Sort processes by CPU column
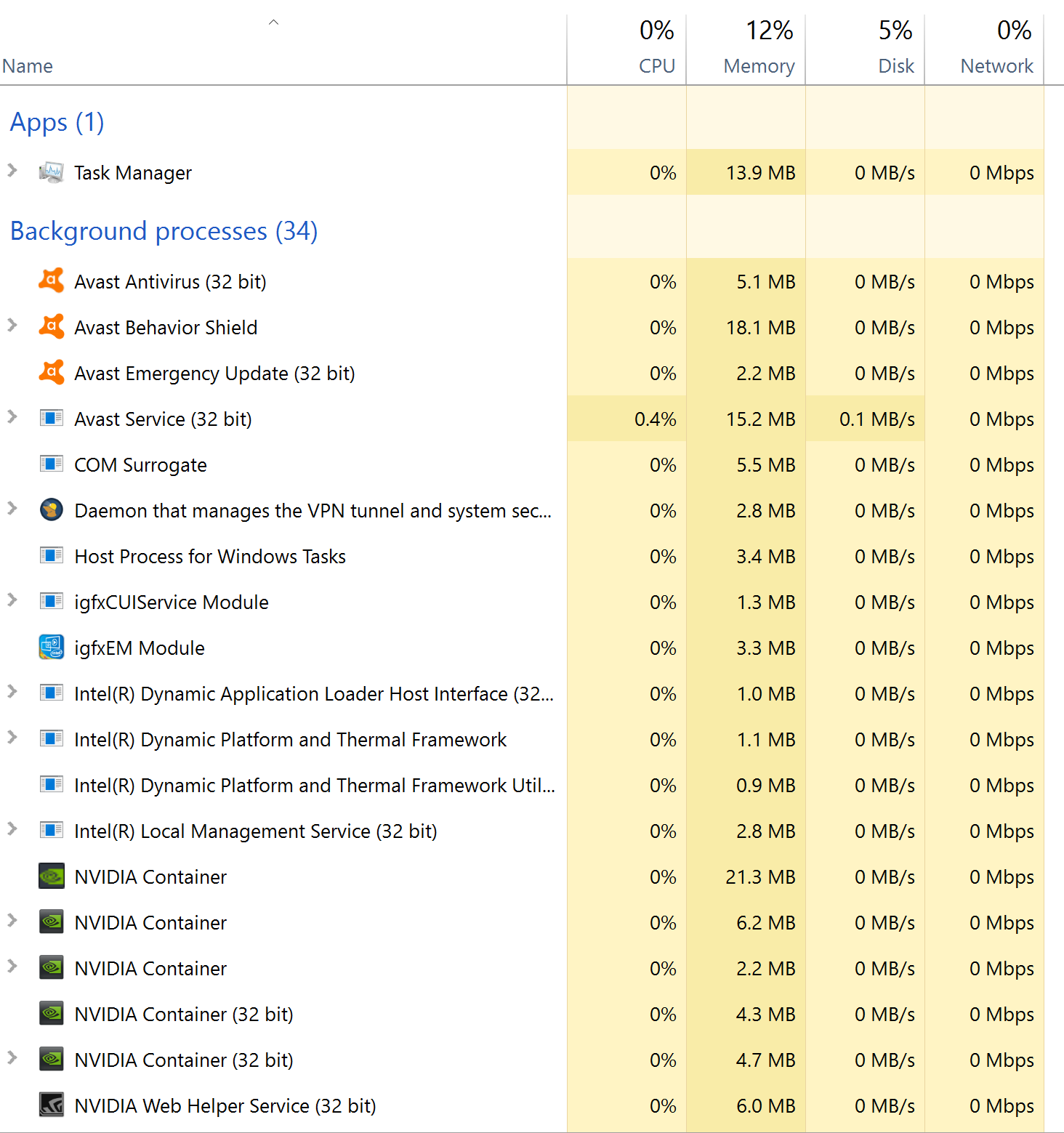This screenshot has height=1133, width=1064. 626,48
